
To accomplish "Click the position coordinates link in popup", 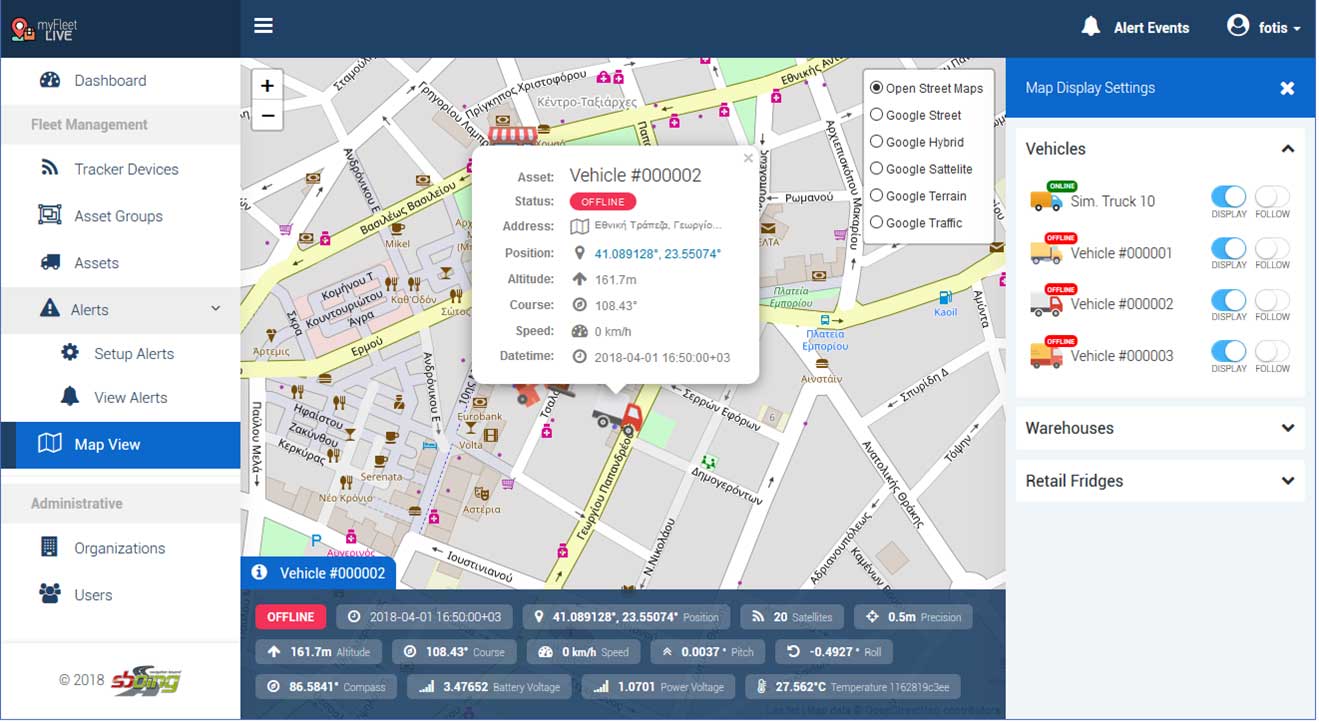I will [x=657, y=254].
